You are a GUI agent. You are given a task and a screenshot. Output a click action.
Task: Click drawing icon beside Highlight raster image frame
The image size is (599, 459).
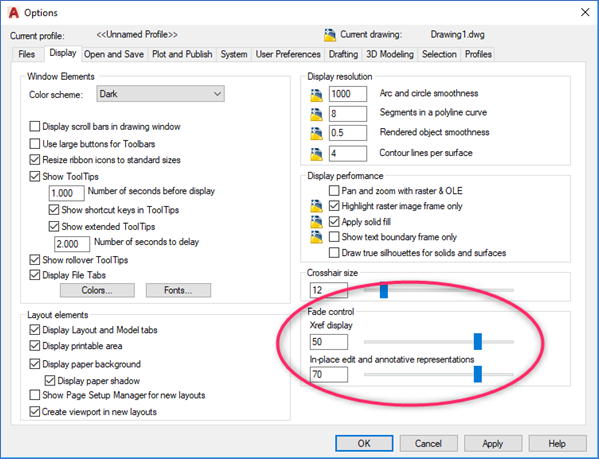click(x=316, y=206)
